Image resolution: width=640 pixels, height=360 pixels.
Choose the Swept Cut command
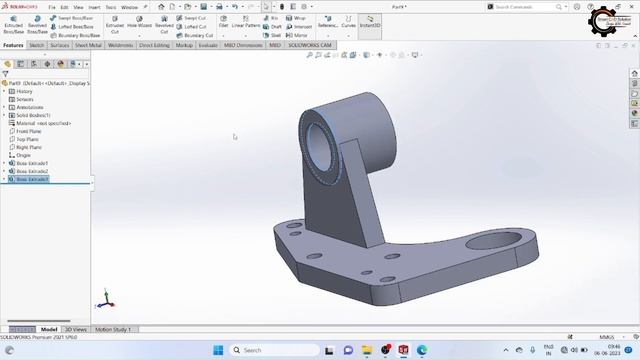point(191,18)
